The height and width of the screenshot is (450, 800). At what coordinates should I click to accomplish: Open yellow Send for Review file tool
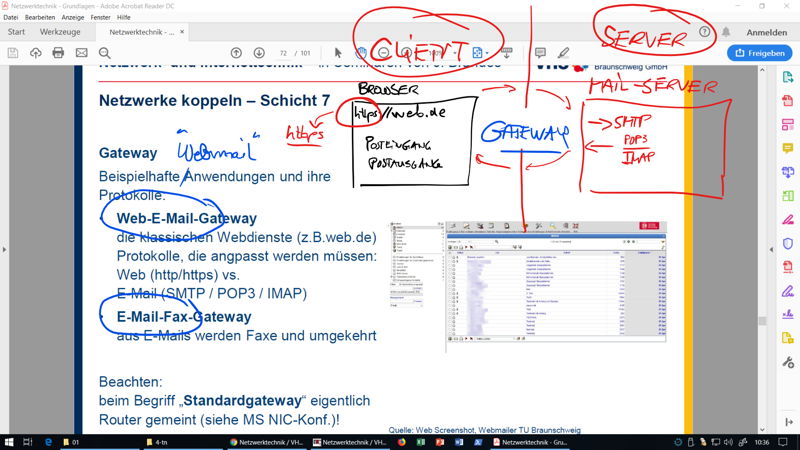(x=787, y=338)
